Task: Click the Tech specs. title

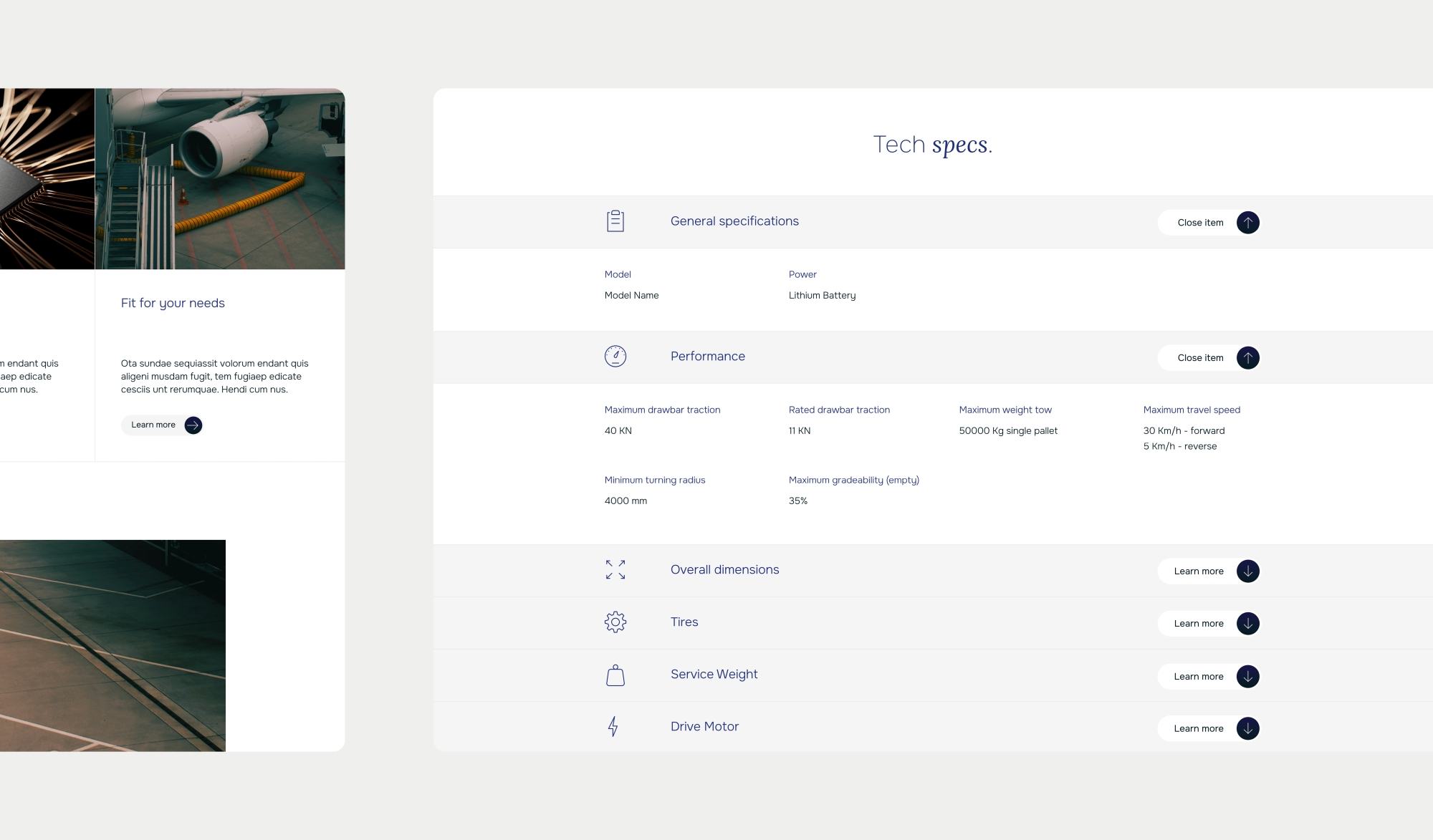Action: pos(933,145)
